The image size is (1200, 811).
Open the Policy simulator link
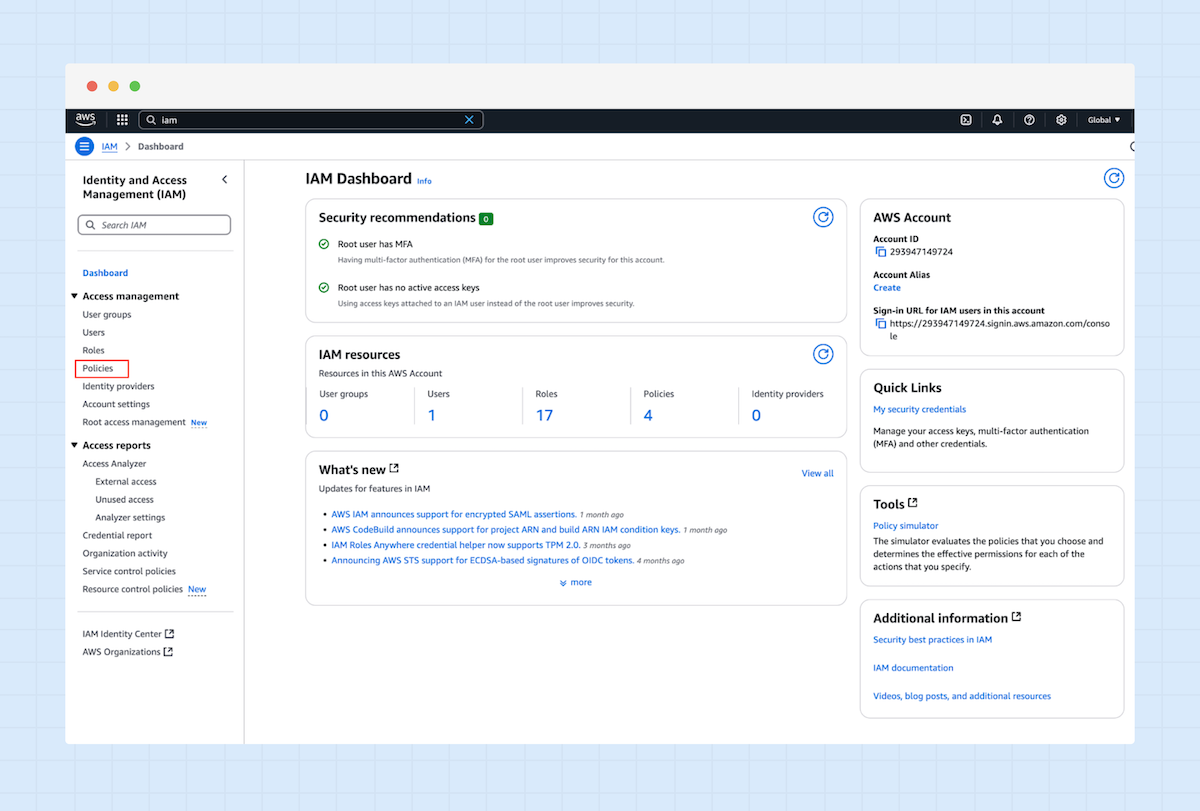pyautogui.click(x=906, y=526)
